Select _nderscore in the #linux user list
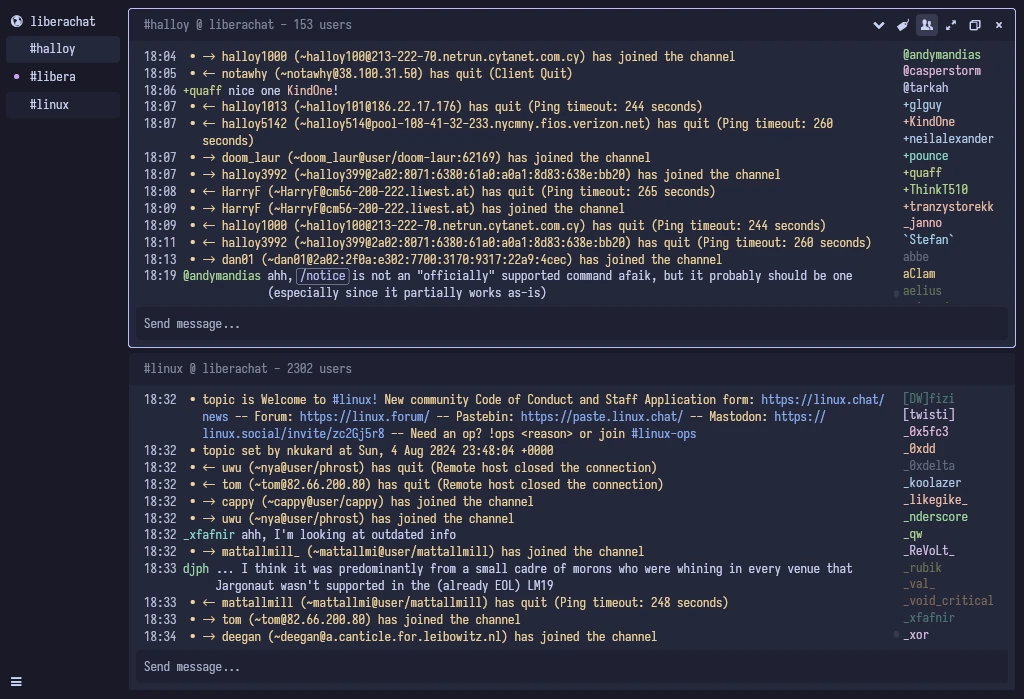This screenshot has width=1024, height=699. 935,517
